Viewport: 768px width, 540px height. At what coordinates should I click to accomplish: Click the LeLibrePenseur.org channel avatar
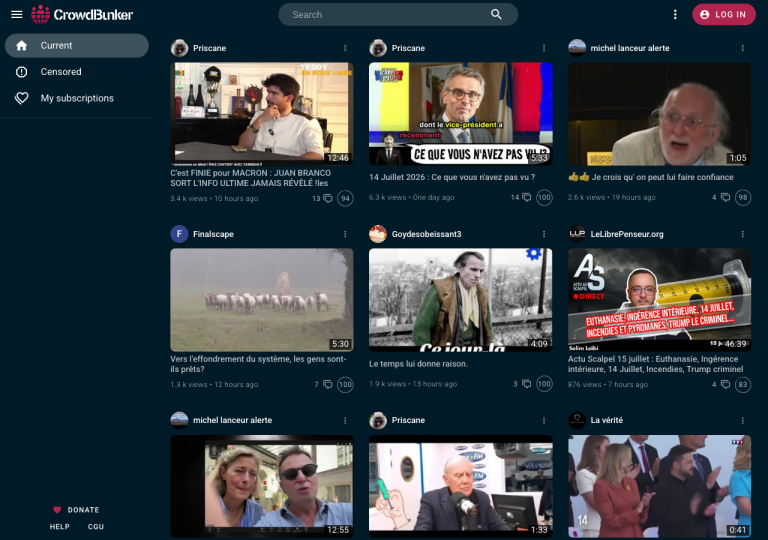tap(577, 234)
